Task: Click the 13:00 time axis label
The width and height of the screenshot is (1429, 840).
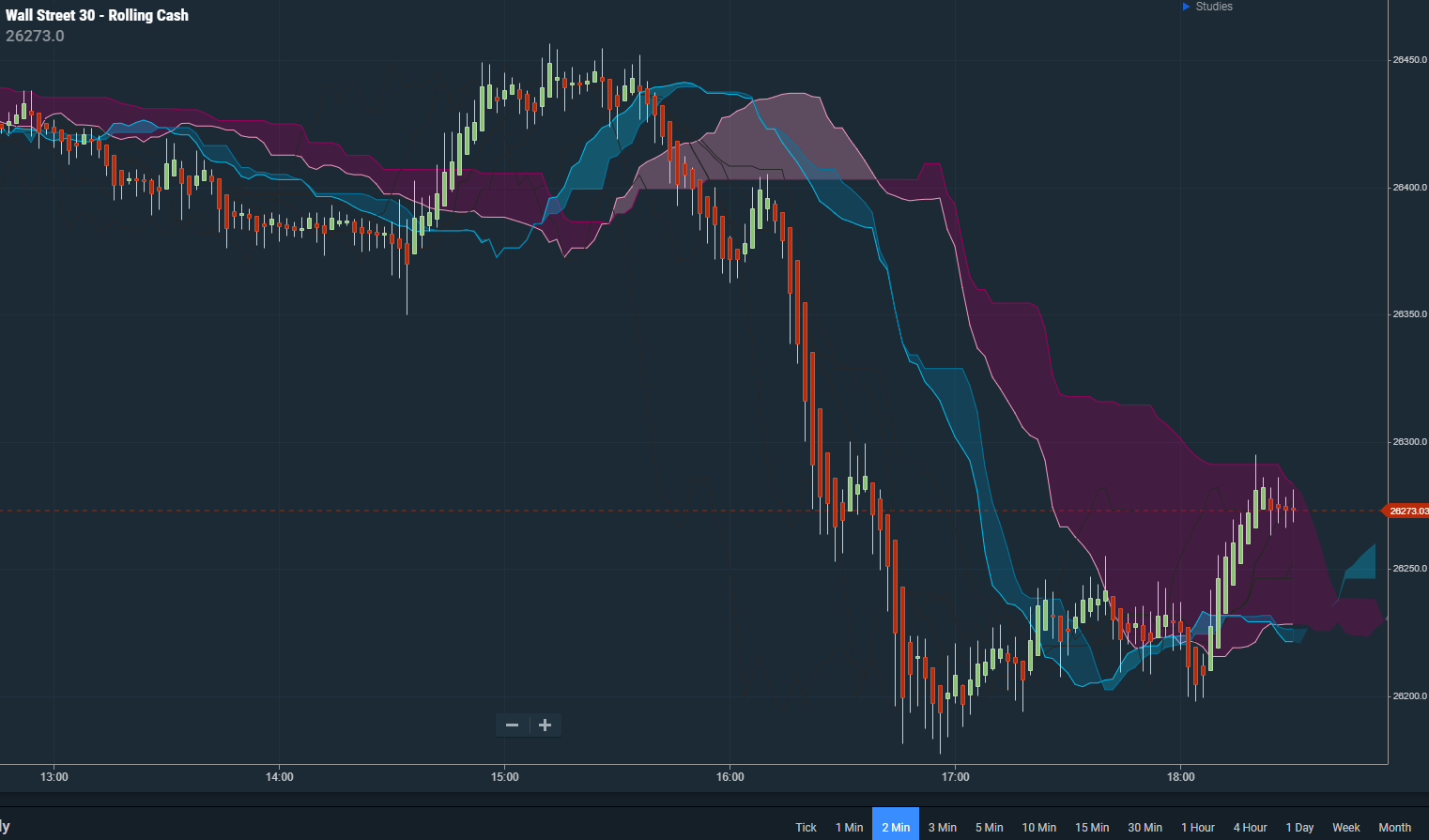Action: click(x=54, y=777)
